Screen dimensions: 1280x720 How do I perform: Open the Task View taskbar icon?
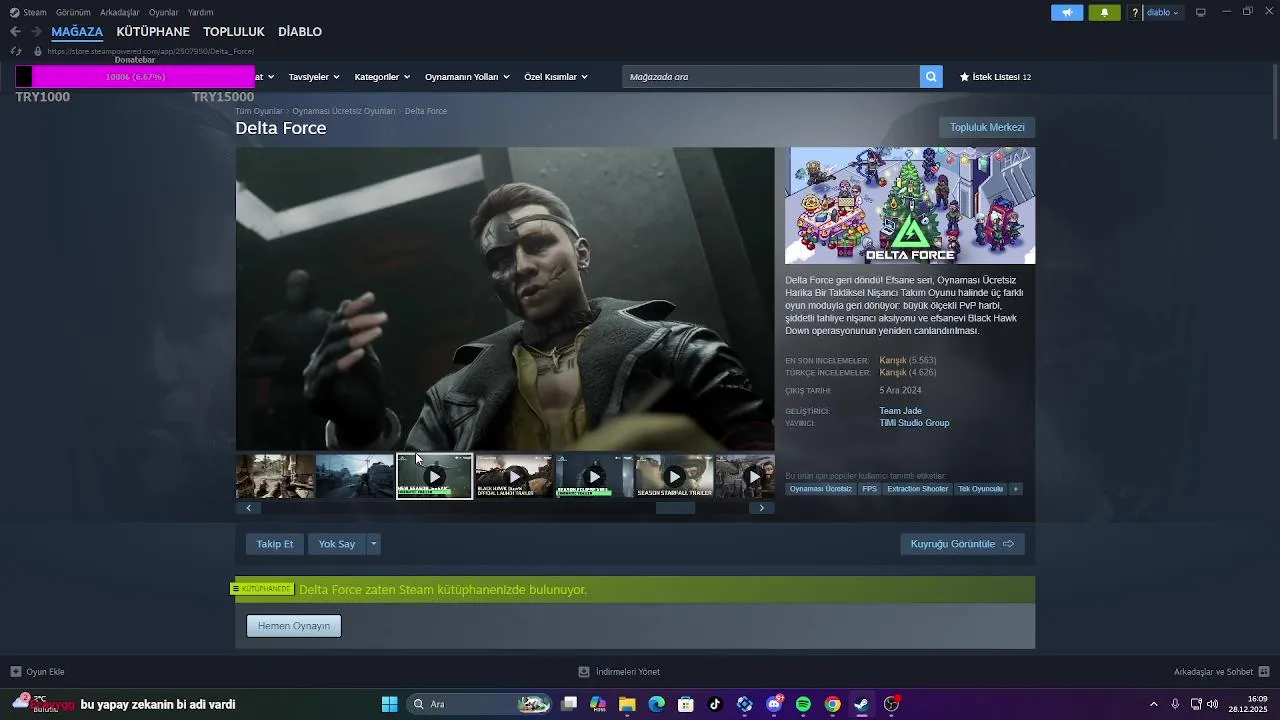pyautogui.click(x=569, y=704)
